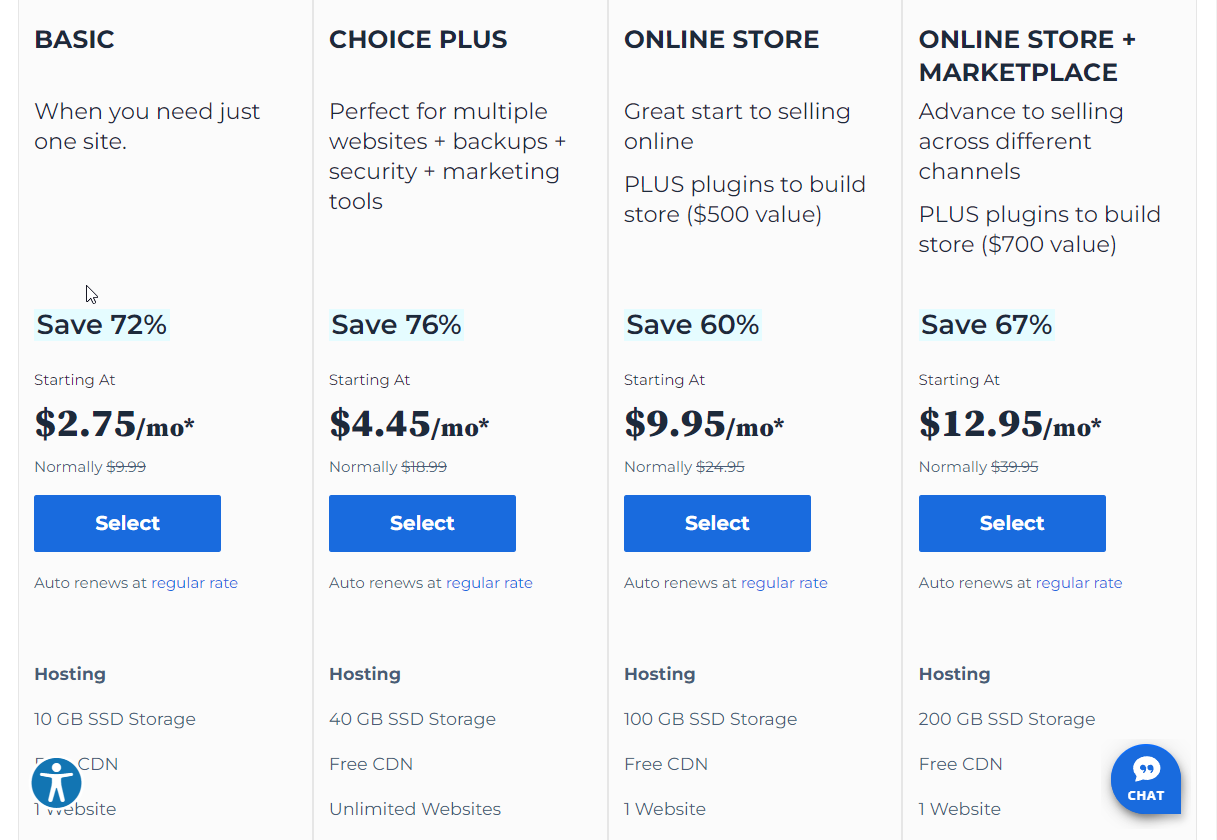Open the accessibility options icon

pyautogui.click(x=56, y=783)
